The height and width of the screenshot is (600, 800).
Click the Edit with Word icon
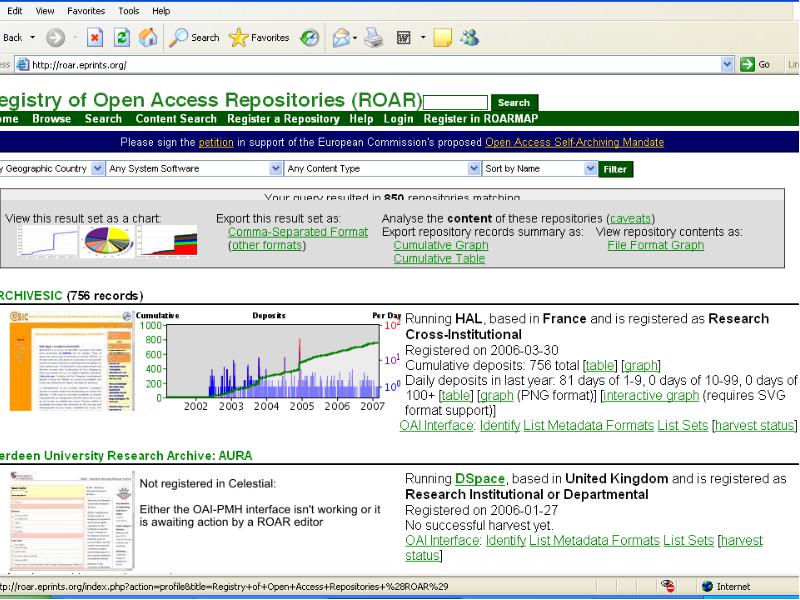tap(404, 38)
